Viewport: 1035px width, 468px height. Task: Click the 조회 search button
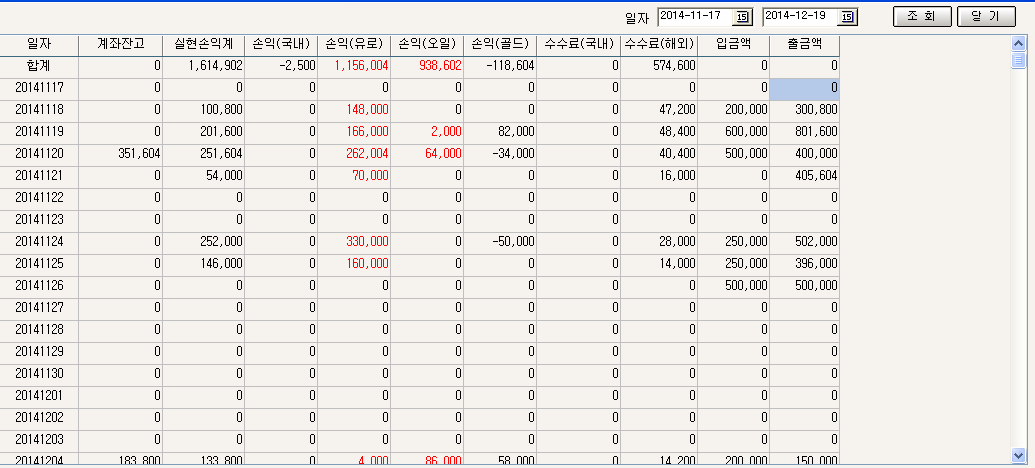point(922,17)
